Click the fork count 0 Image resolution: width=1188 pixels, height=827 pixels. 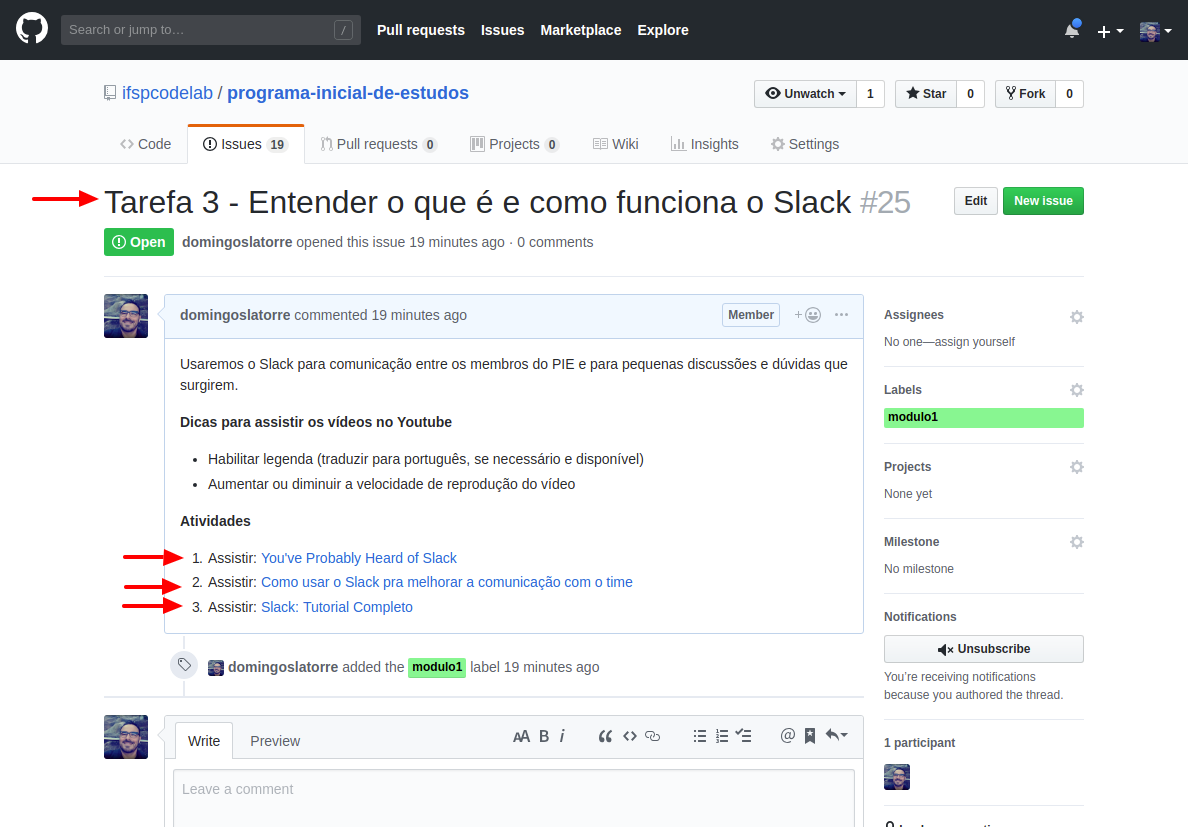pyautogui.click(x=1070, y=94)
